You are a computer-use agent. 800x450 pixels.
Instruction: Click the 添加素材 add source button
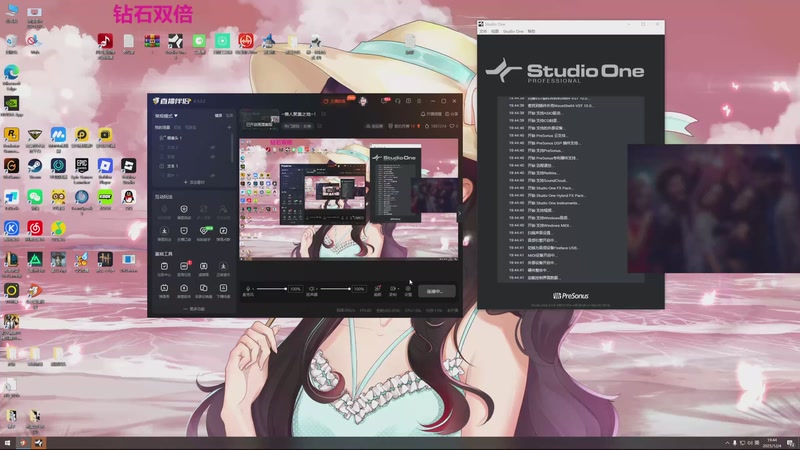click(x=194, y=182)
